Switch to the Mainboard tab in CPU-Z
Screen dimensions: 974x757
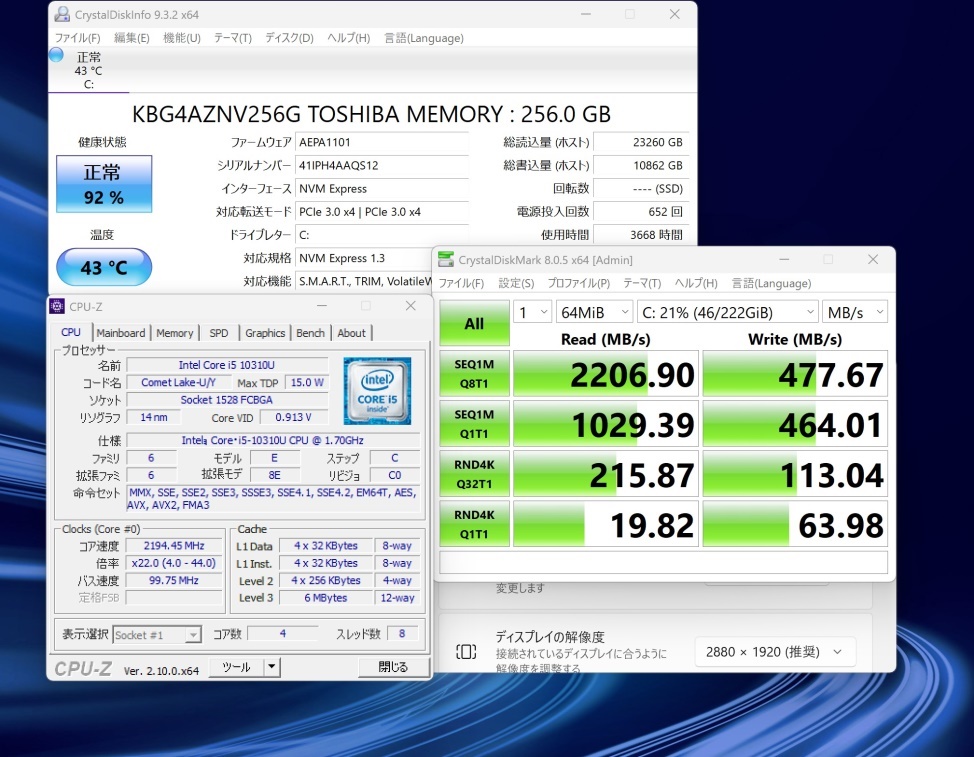pyautogui.click(x=121, y=333)
